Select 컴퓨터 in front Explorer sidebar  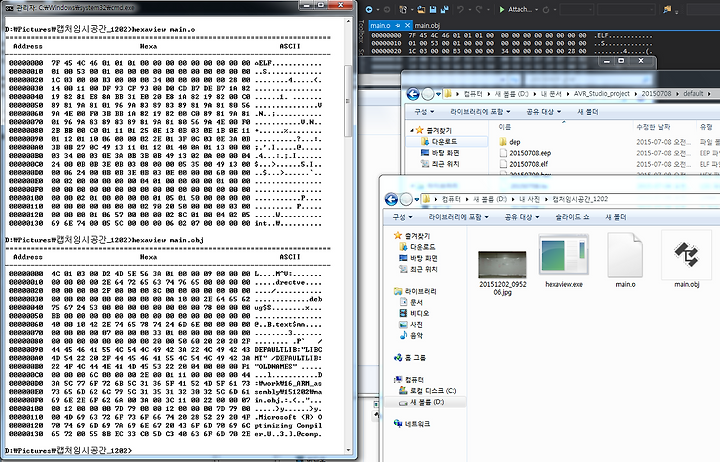click(x=409, y=379)
